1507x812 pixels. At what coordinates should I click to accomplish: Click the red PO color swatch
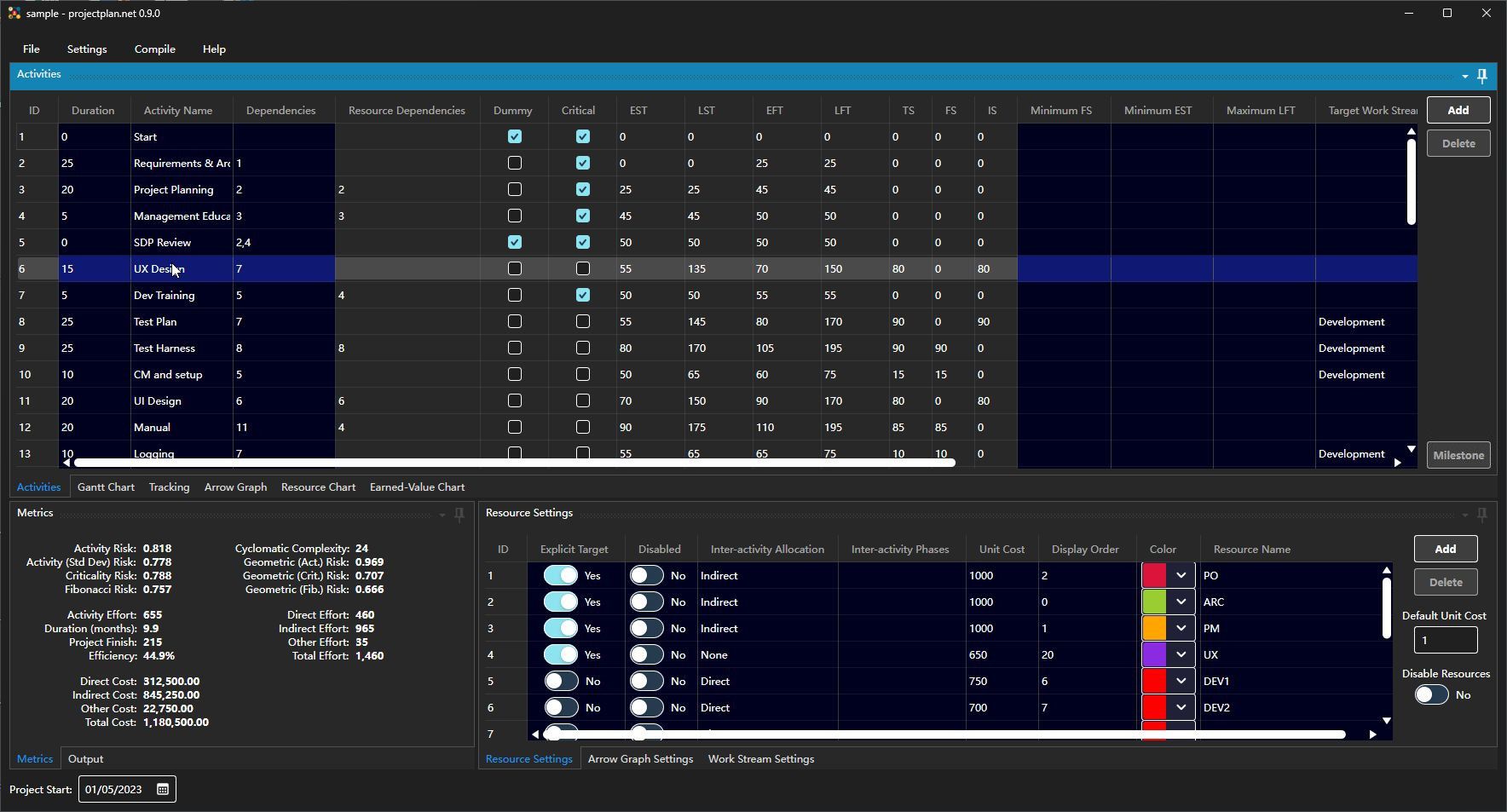(x=1154, y=575)
